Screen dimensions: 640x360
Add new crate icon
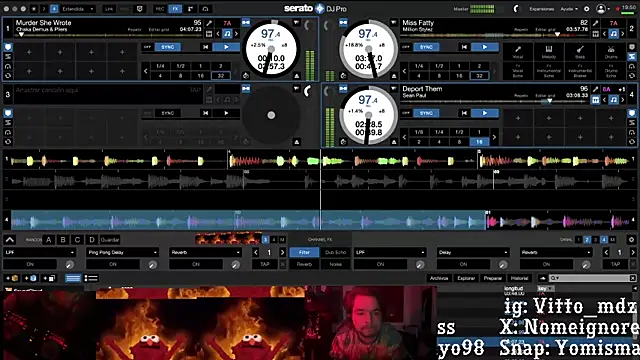pyautogui.click(x=13, y=278)
